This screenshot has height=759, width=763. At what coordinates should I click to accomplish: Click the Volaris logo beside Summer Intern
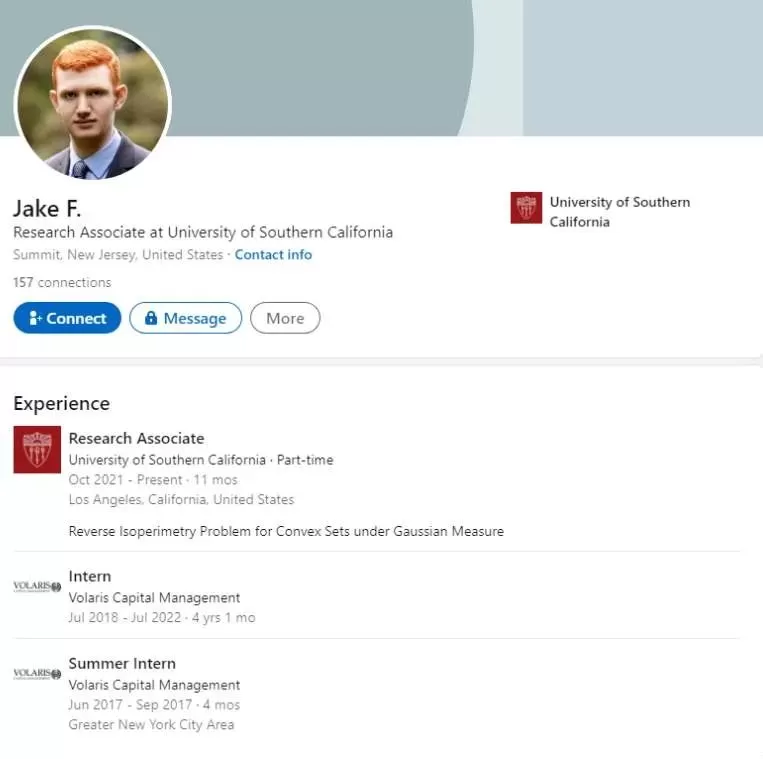coord(37,674)
